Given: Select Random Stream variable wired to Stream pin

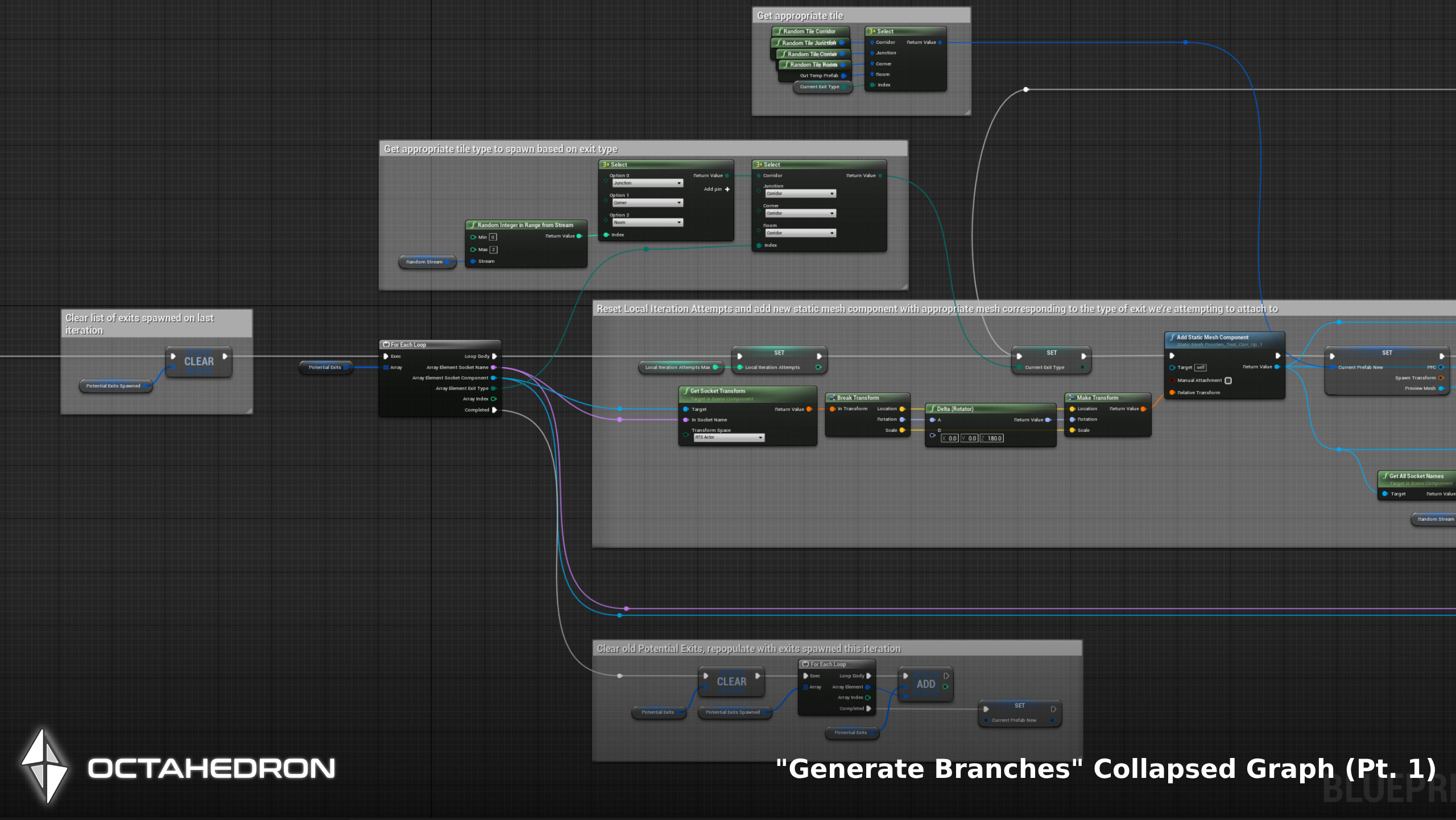Looking at the screenshot, I should point(427,262).
